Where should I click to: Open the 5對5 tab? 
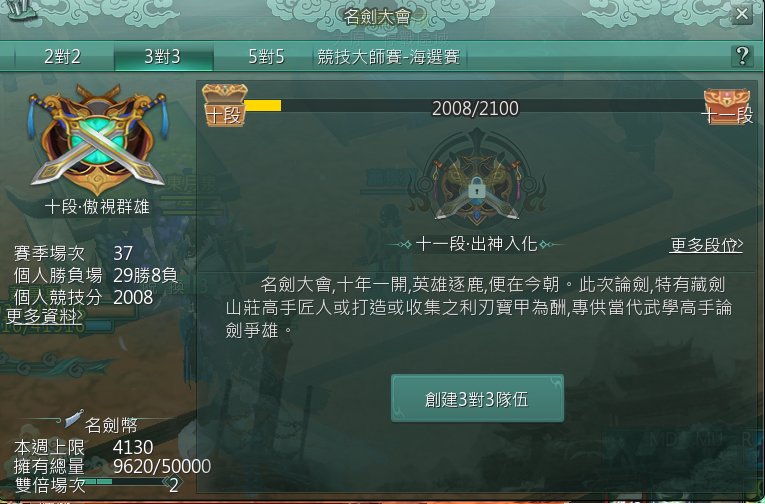click(266, 57)
